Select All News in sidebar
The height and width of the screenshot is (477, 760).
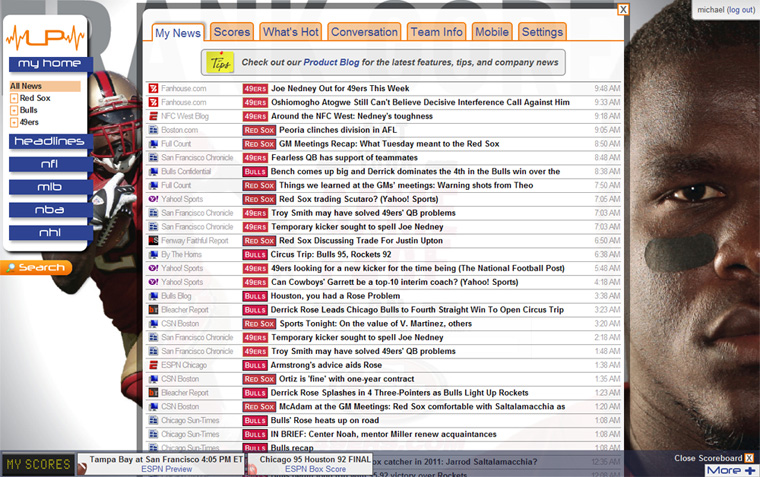[x=28, y=86]
